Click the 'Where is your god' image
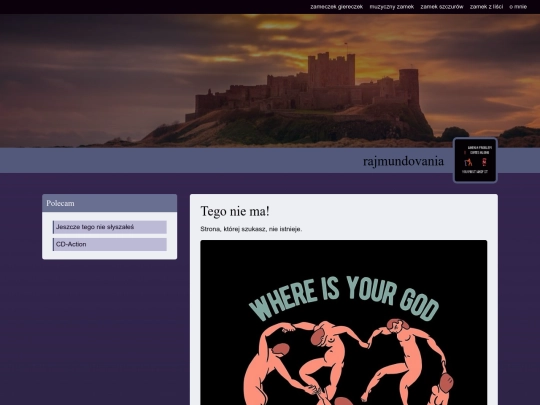The image size is (540, 405). coord(344,323)
